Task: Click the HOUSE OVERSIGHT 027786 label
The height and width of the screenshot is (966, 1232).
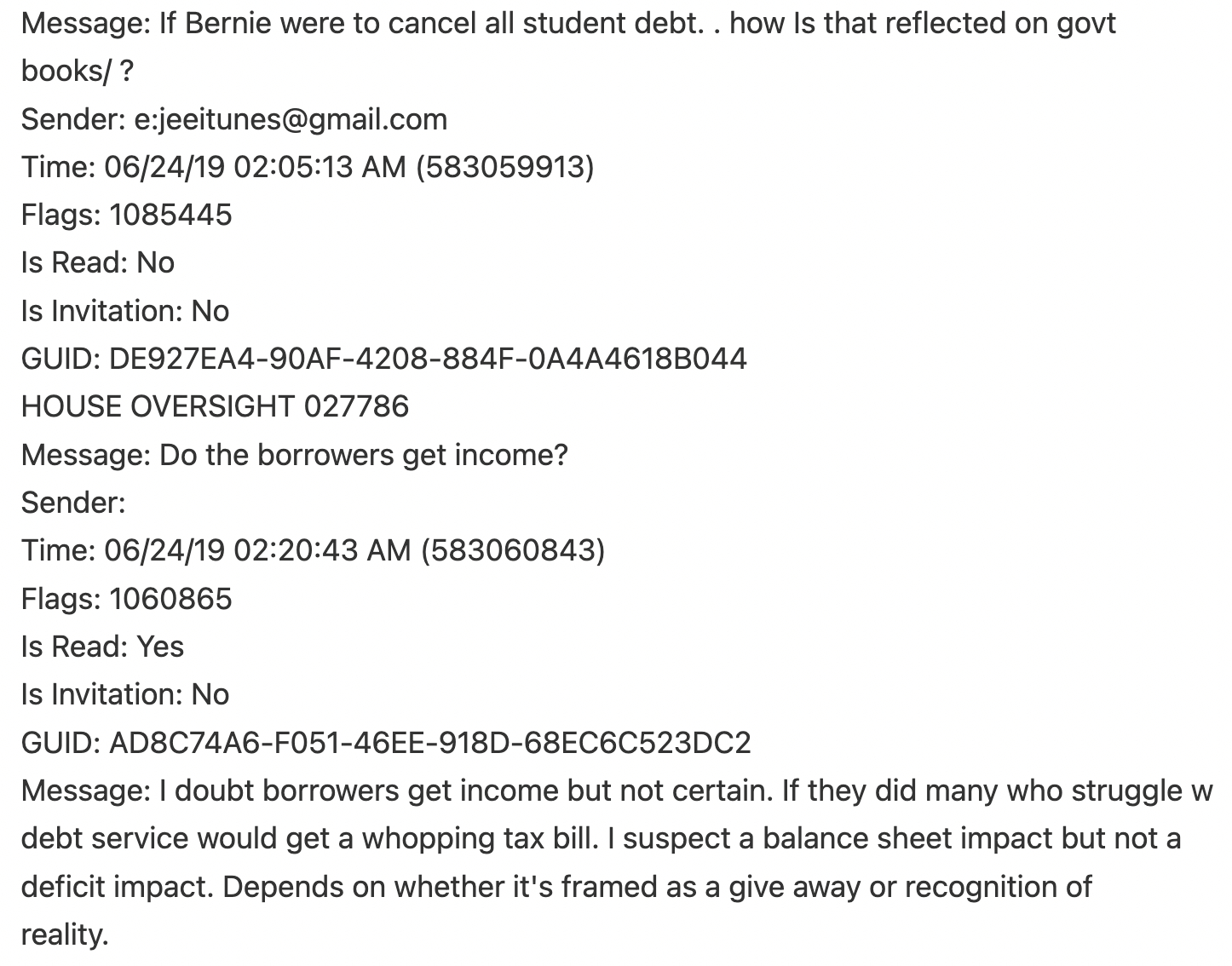Action: [x=215, y=406]
